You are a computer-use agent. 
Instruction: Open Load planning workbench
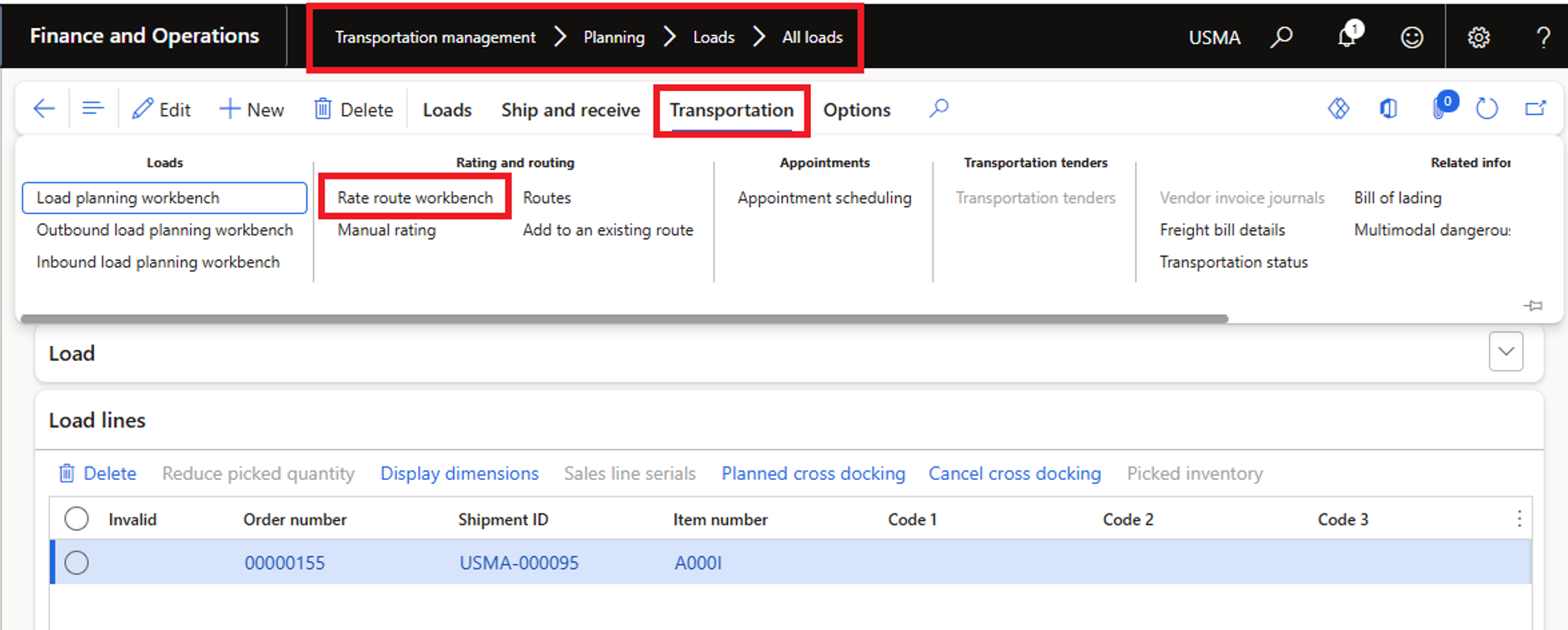165,197
